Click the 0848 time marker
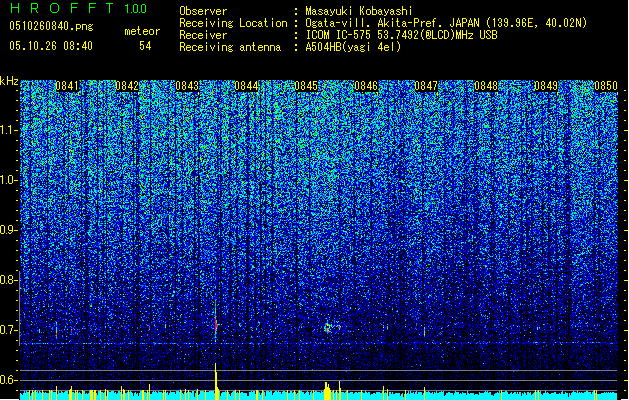This screenshot has width=629, height=400. click(x=486, y=86)
